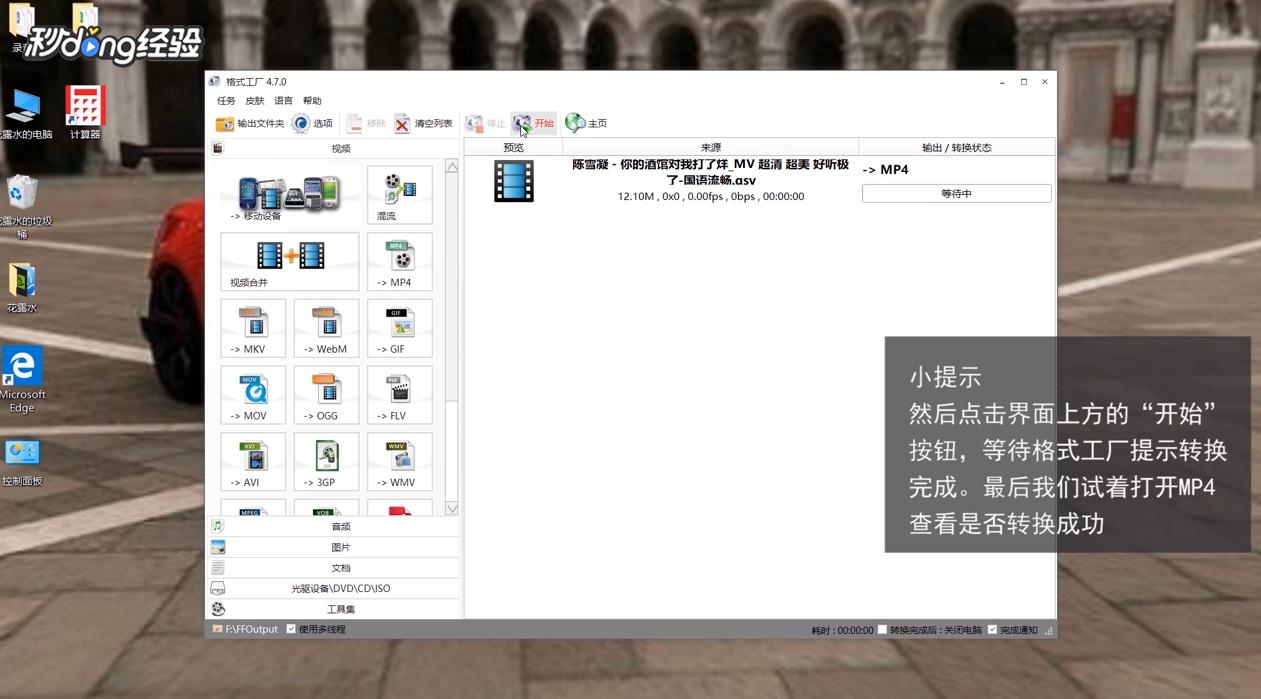The image size is (1261, 699).
Task: Open the 任务 menu
Action: click(x=226, y=101)
